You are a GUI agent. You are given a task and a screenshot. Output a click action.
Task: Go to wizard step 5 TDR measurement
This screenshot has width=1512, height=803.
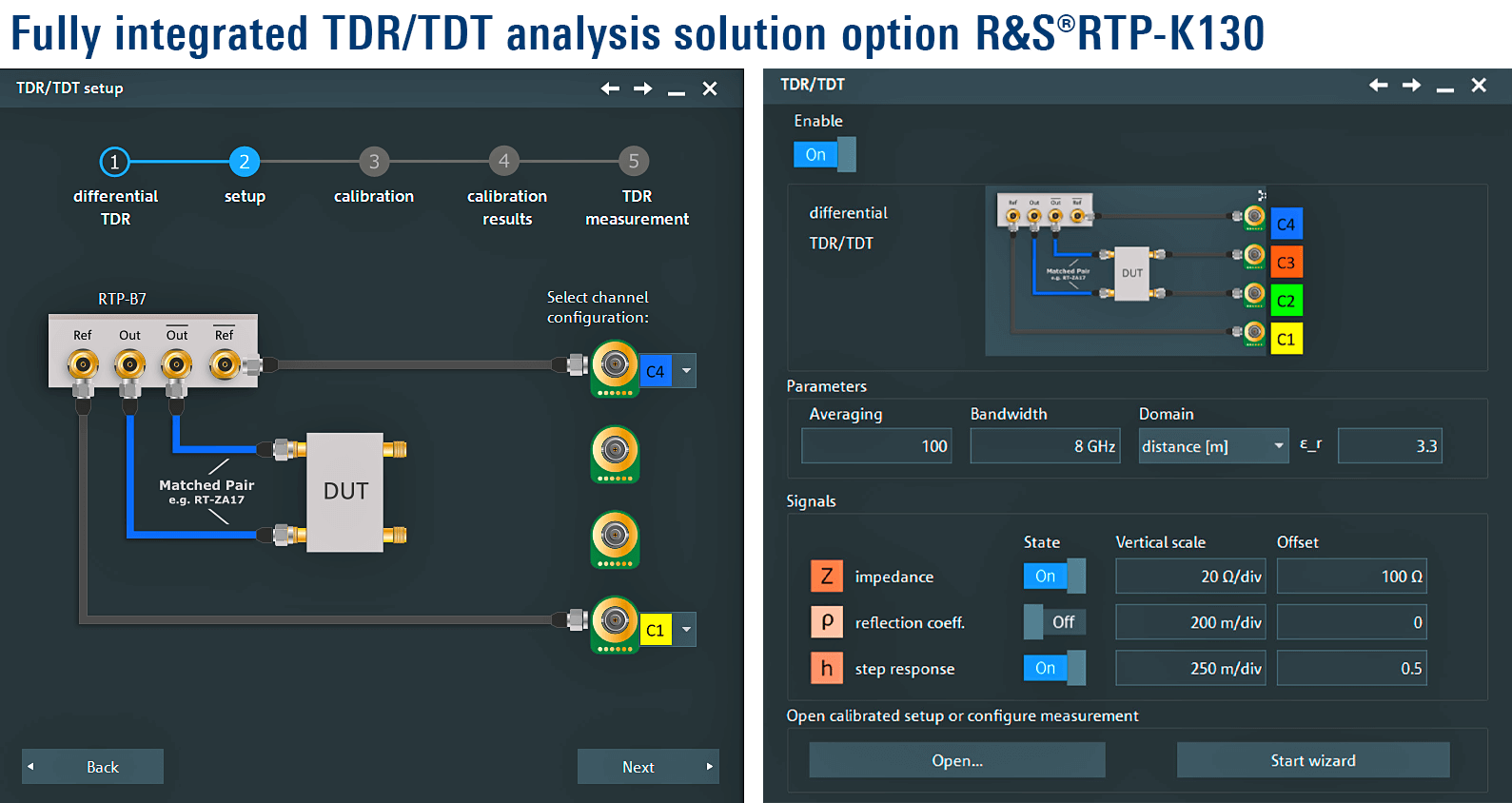(634, 162)
